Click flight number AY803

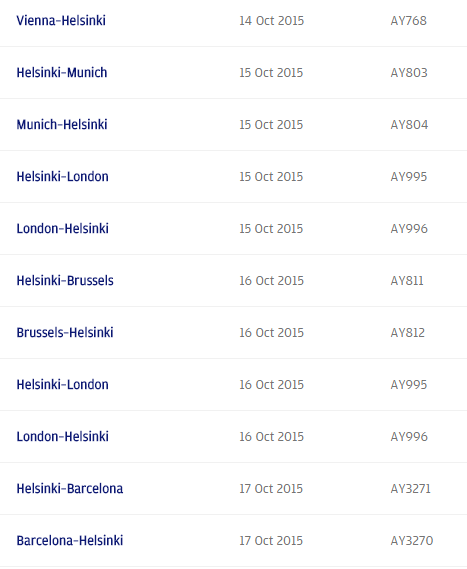(409, 73)
